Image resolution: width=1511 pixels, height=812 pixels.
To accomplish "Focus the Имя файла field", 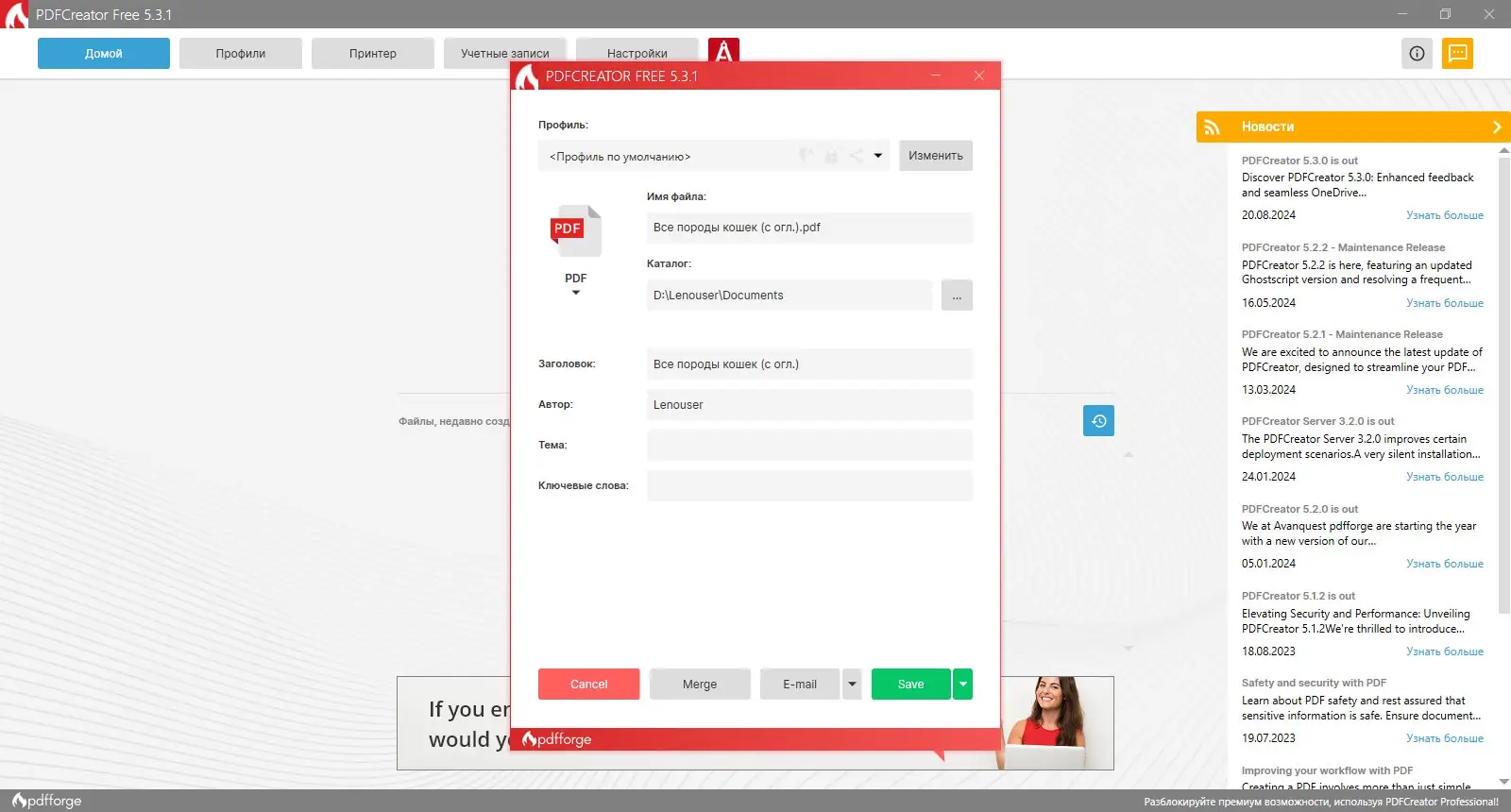I will coord(809,228).
